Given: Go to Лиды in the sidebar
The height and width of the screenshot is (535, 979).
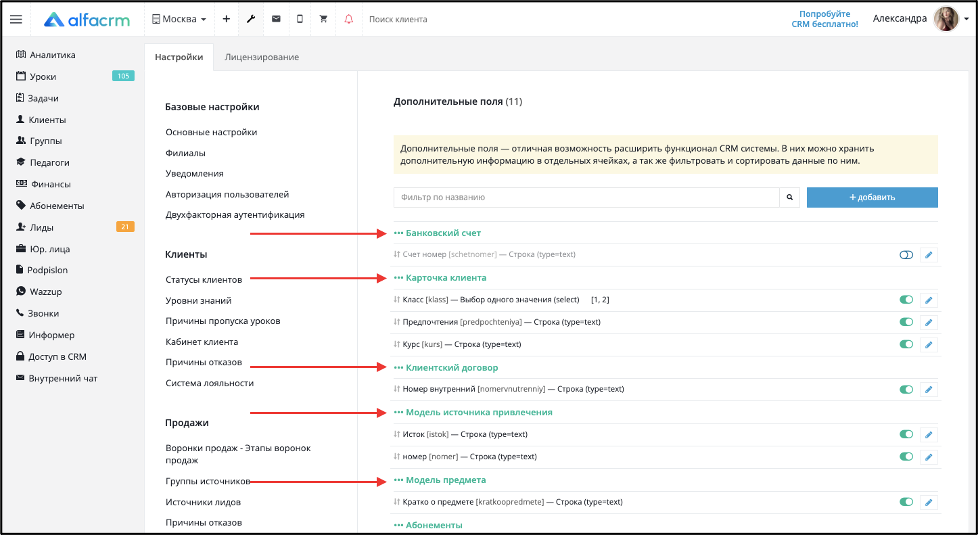Looking at the screenshot, I should [35, 227].
